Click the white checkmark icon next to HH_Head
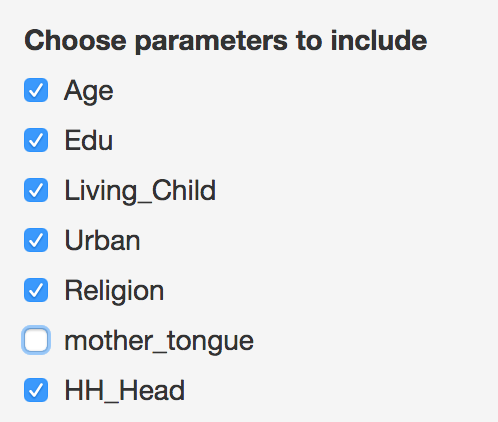The image size is (498, 422). pyautogui.click(x=36, y=390)
